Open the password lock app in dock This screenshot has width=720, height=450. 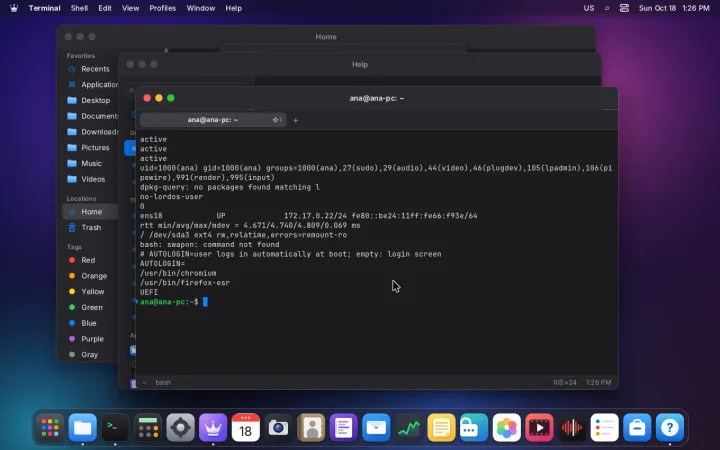(x=474, y=428)
